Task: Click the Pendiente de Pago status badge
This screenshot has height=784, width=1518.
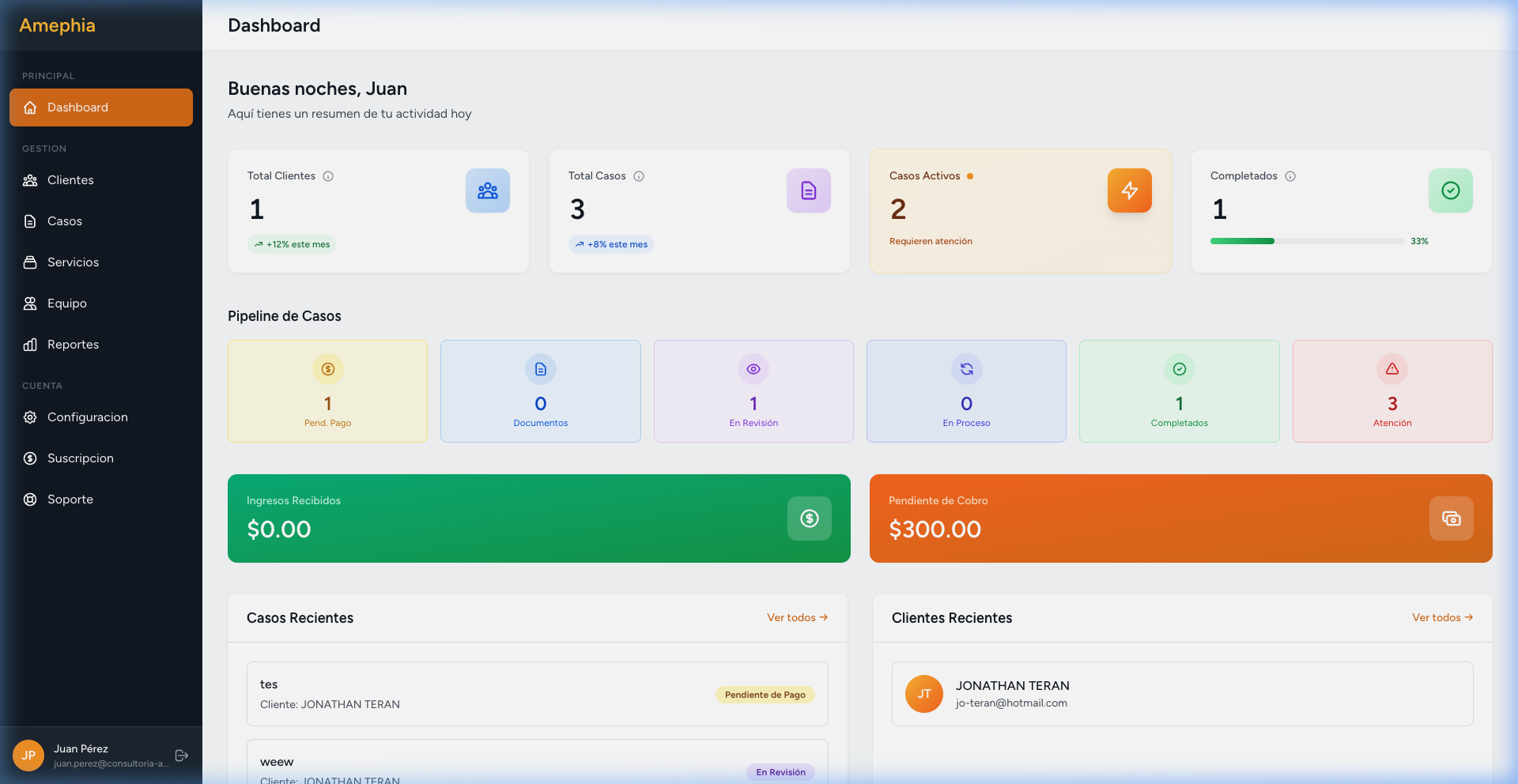Action: [765, 695]
